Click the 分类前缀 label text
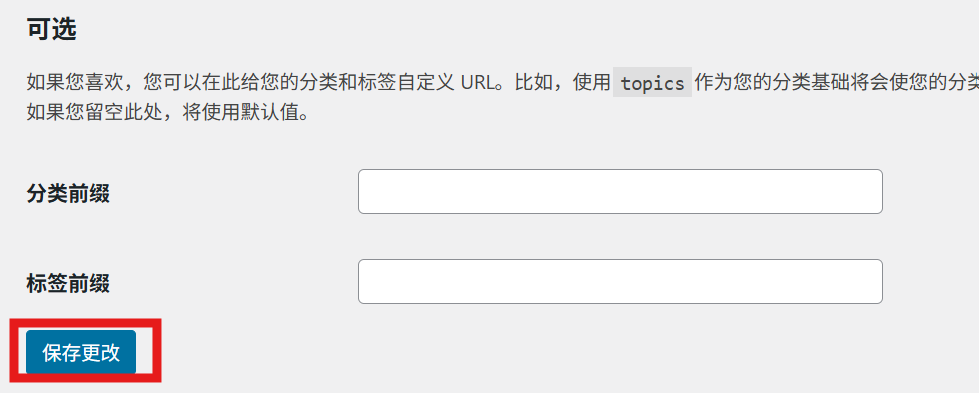The width and height of the screenshot is (979, 393). pos(68,193)
